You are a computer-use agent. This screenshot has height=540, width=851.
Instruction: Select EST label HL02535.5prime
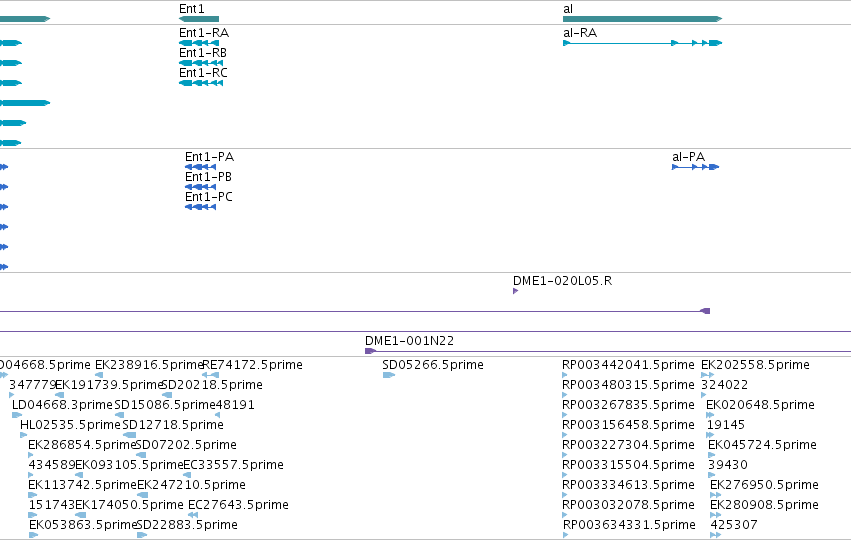(x=70, y=425)
